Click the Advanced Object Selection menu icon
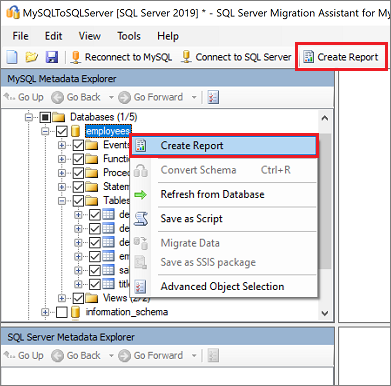The width and height of the screenshot is (391, 386). coord(140,287)
